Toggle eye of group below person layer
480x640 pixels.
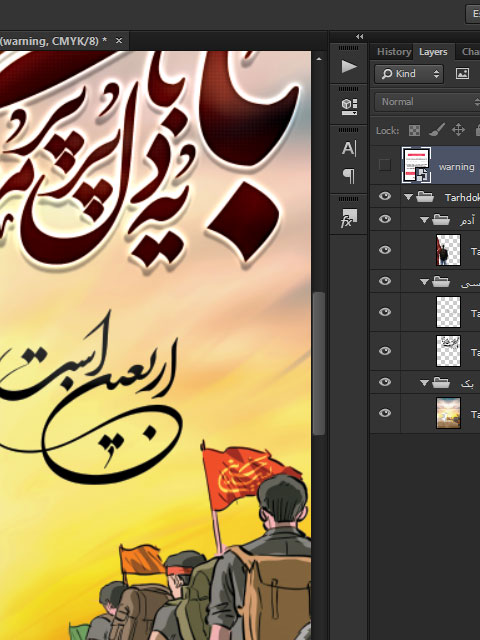[384, 281]
